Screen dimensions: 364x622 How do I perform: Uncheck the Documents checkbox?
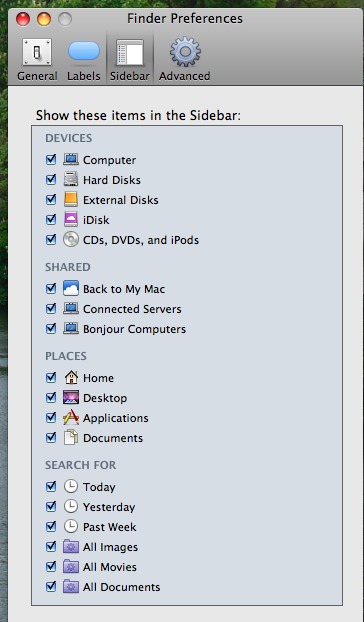coord(51,438)
